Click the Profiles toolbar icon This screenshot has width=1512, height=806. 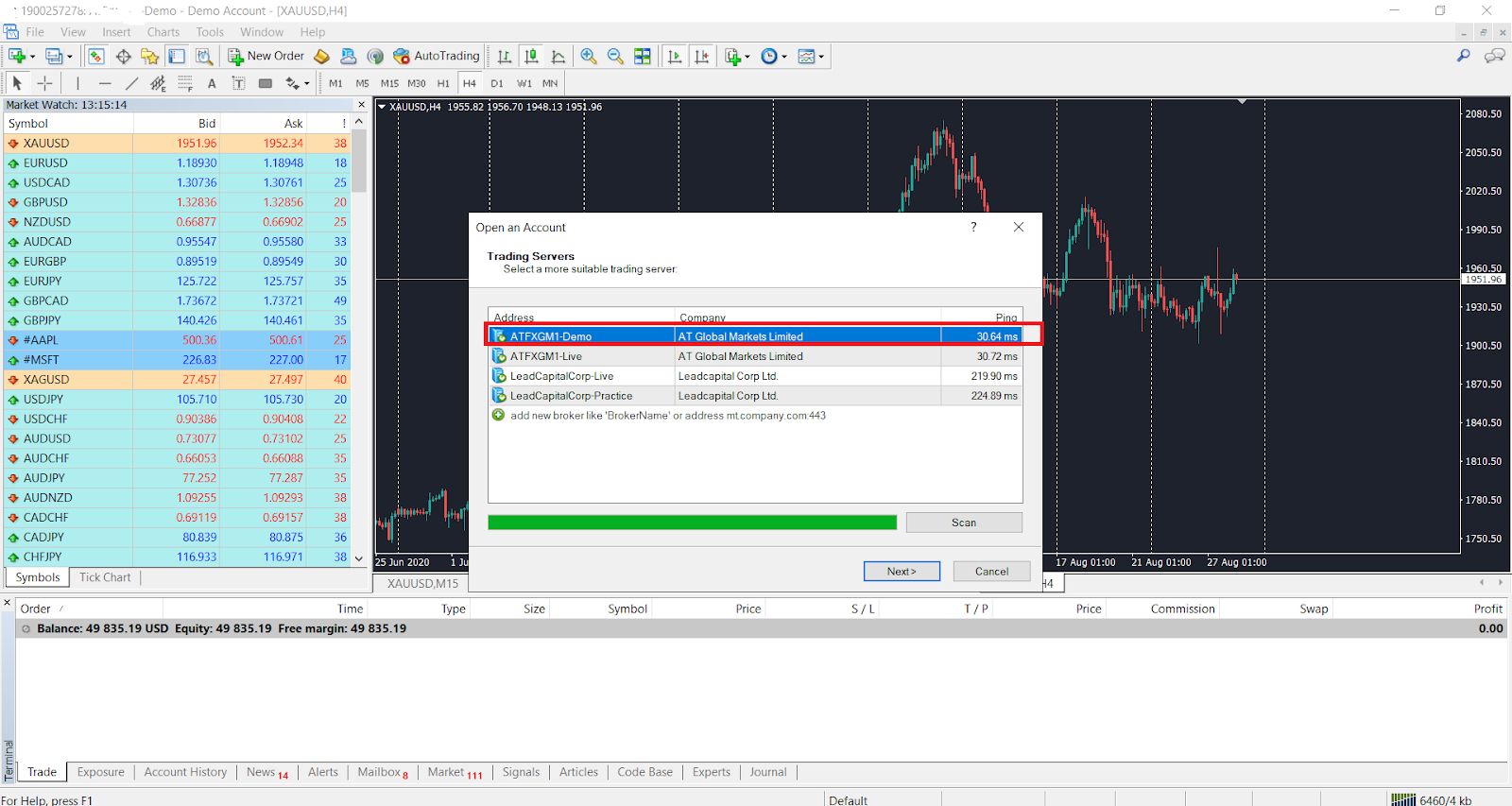tap(54, 57)
